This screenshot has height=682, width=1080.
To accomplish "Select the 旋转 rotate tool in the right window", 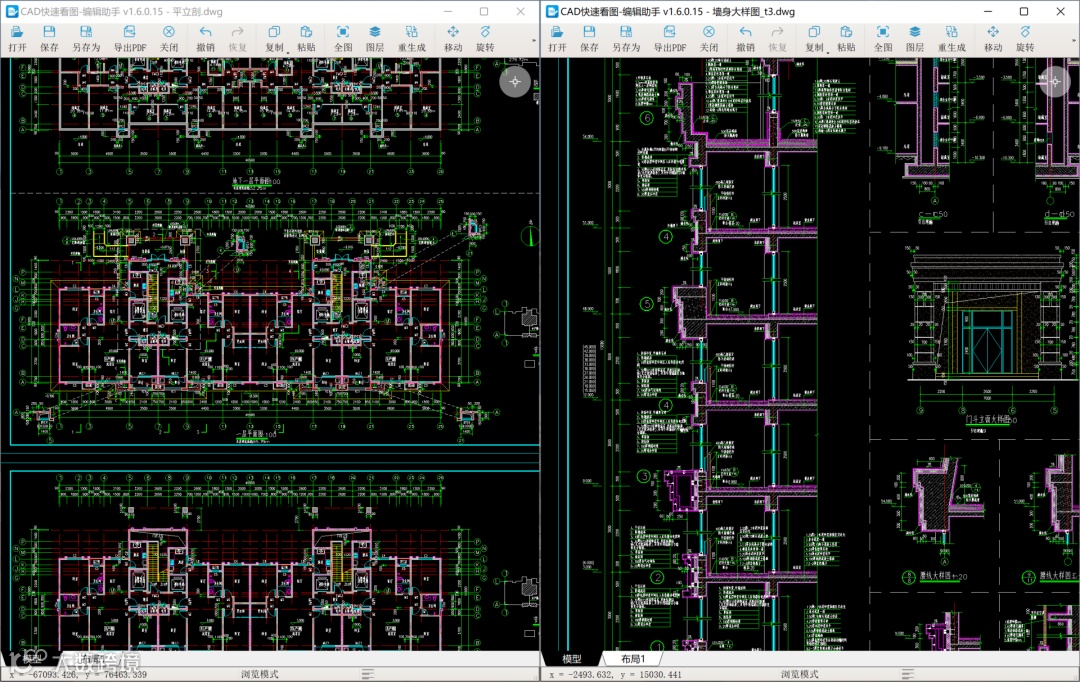I will click(1025, 39).
